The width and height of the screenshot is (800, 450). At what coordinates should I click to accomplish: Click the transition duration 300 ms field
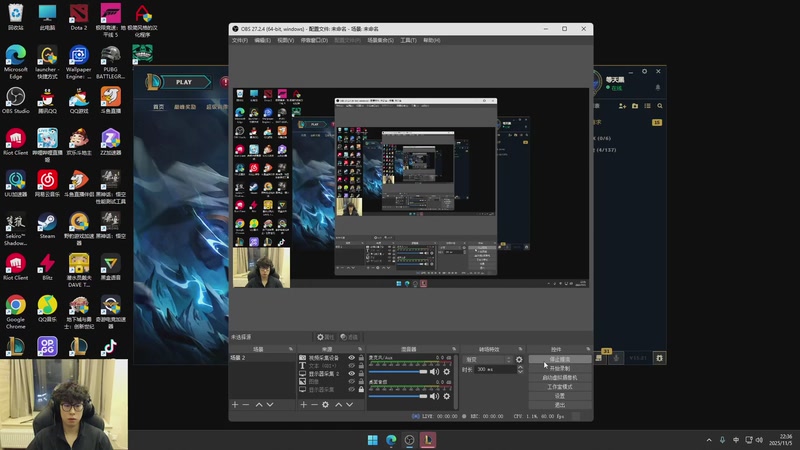coord(495,369)
